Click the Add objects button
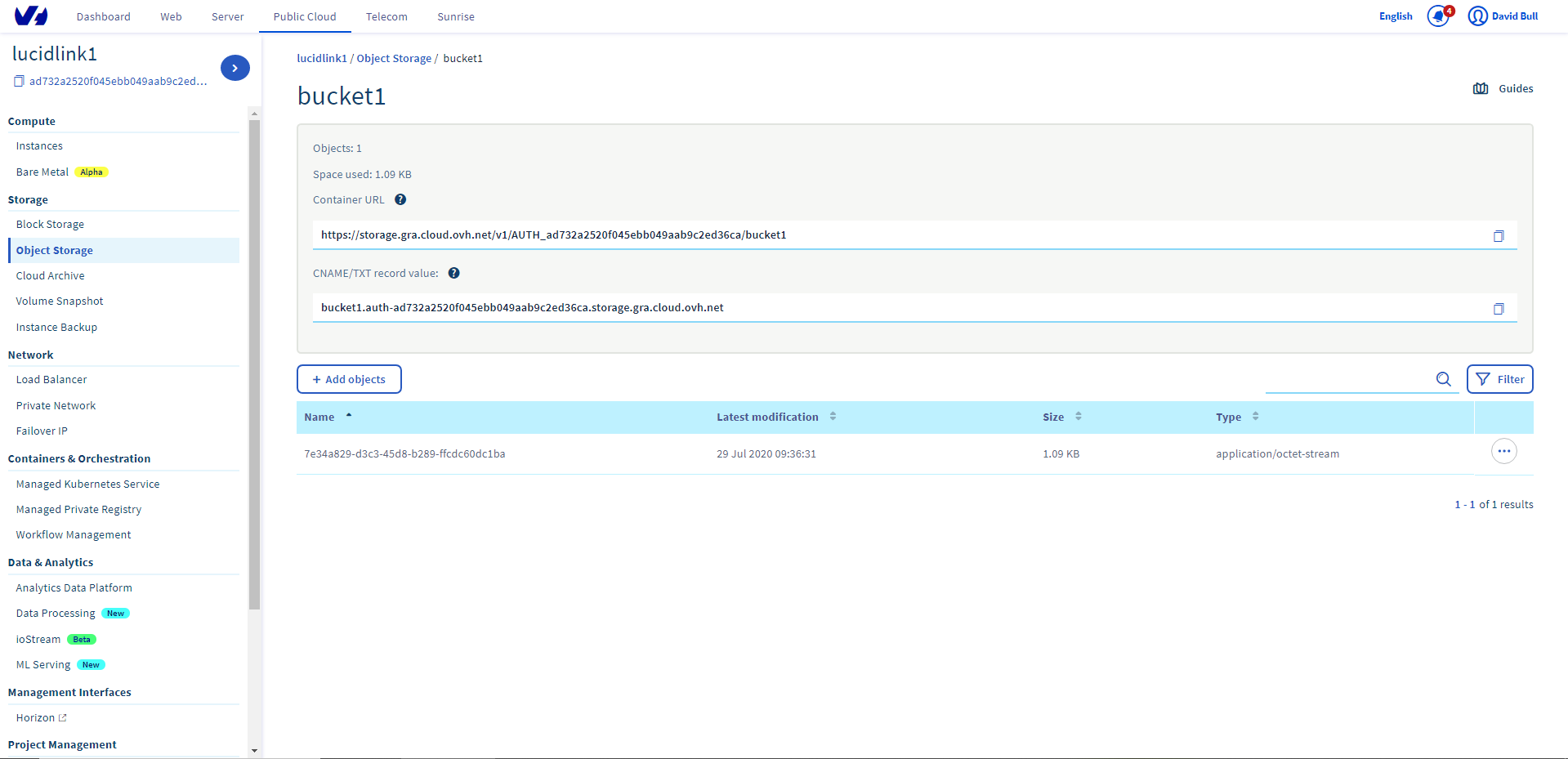 point(349,379)
